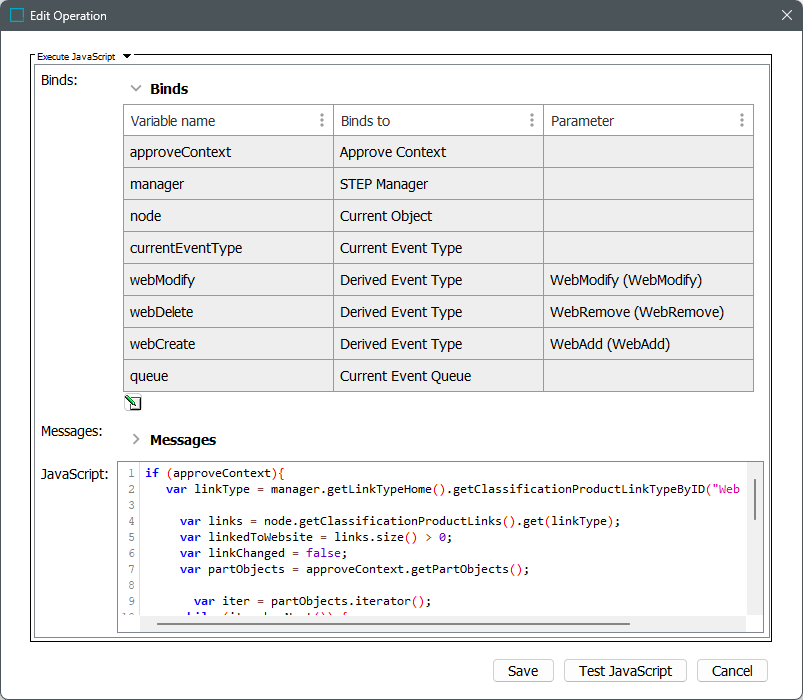Cancel editing the operation
The height and width of the screenshot is (700, 803).
point(732,671)
